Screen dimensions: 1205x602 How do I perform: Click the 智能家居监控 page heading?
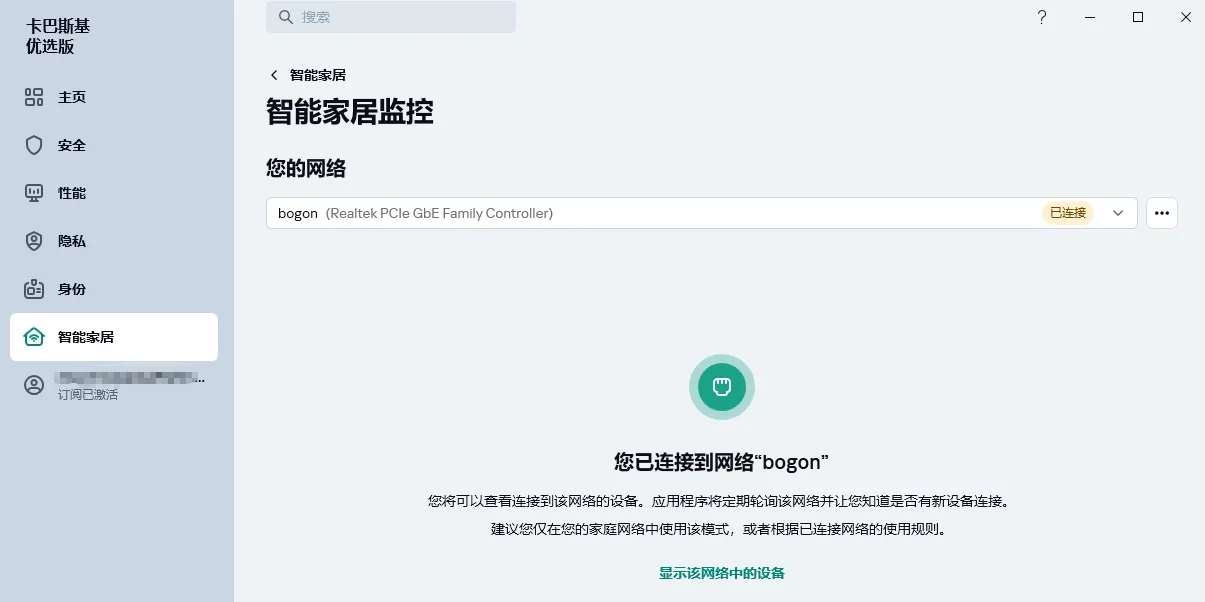pos(350,111)
